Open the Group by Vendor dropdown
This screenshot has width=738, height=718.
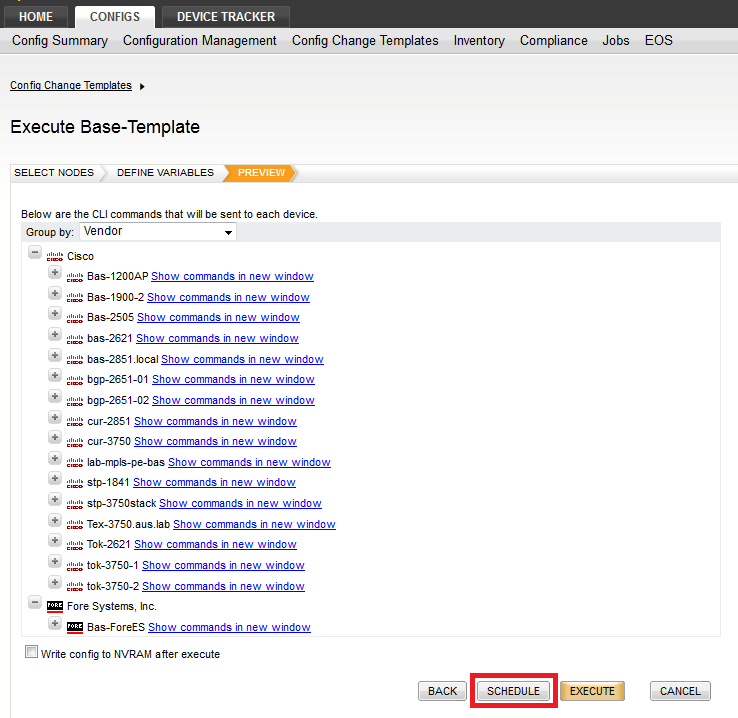click(158, 231)
